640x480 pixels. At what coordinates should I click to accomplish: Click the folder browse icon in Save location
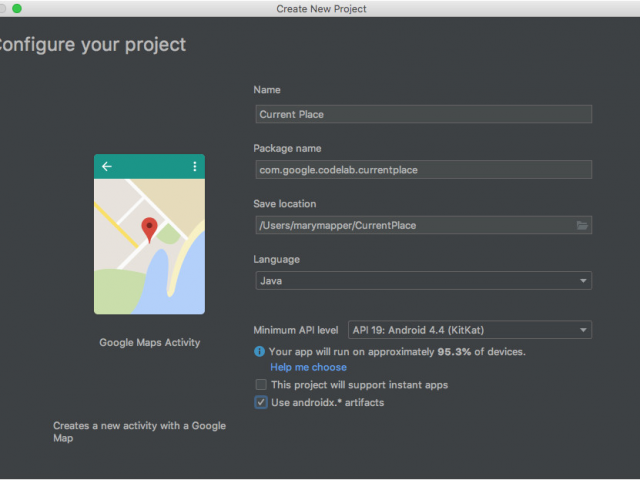coord(582,225)
